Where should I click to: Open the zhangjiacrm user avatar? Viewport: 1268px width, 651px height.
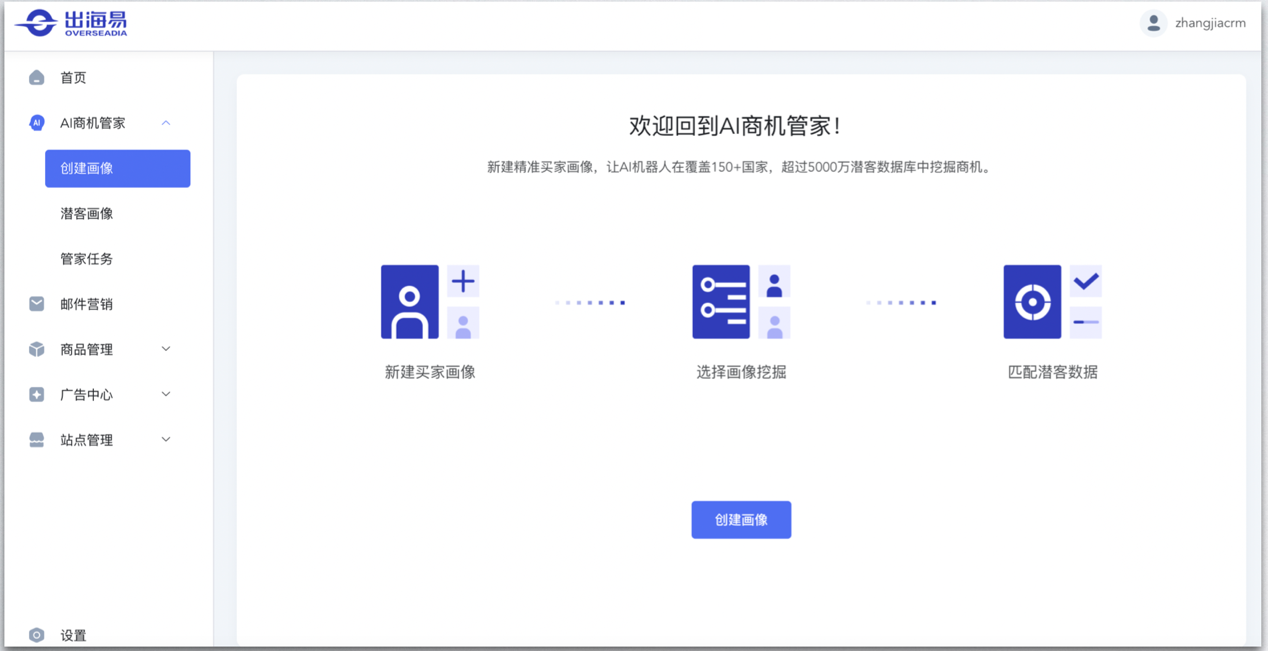[1152, 22]
